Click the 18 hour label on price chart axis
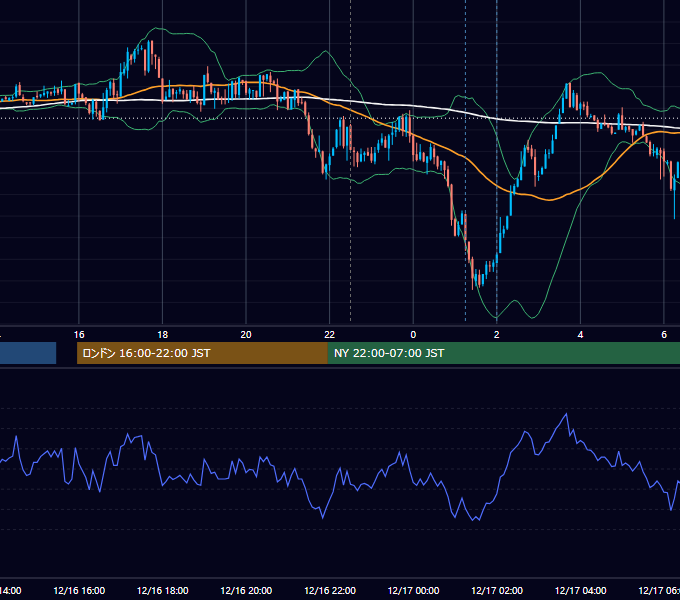 163,335
